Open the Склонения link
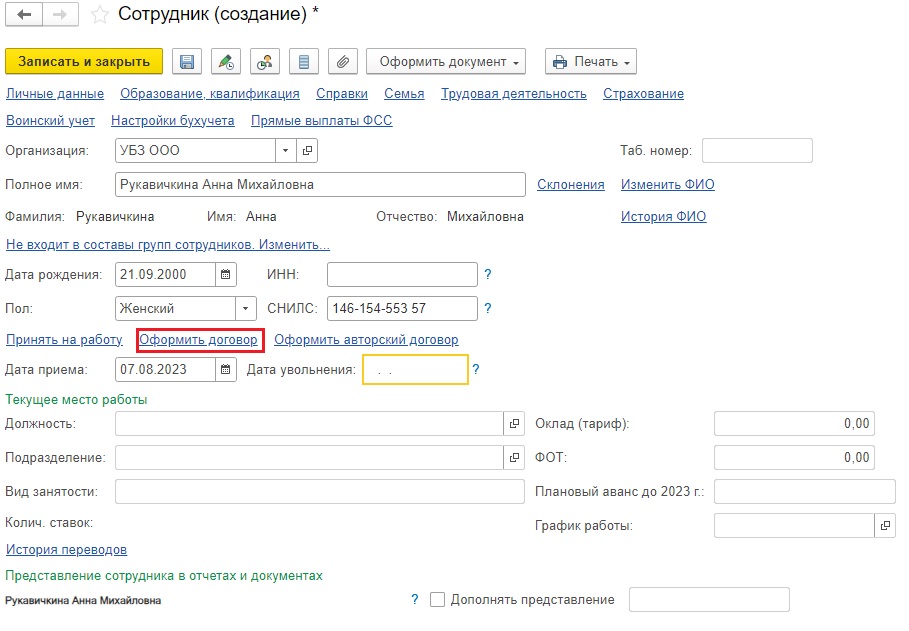909x631 pixels. [x=570, y=184]
